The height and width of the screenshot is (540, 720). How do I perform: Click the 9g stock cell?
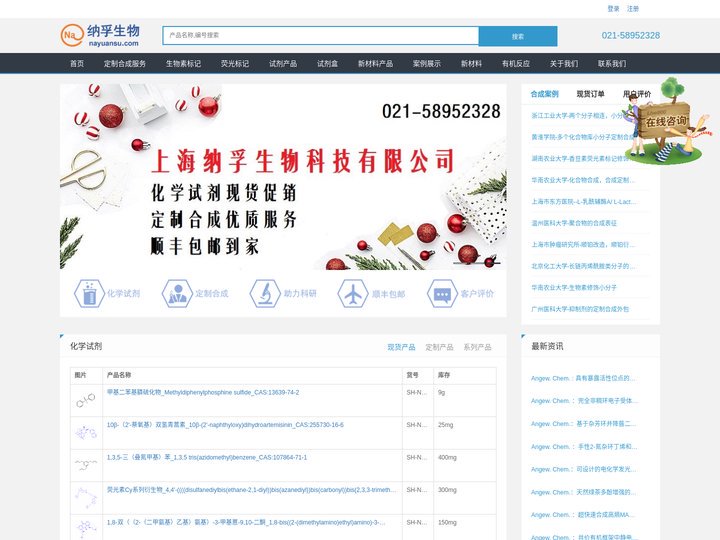pos(465,400)
